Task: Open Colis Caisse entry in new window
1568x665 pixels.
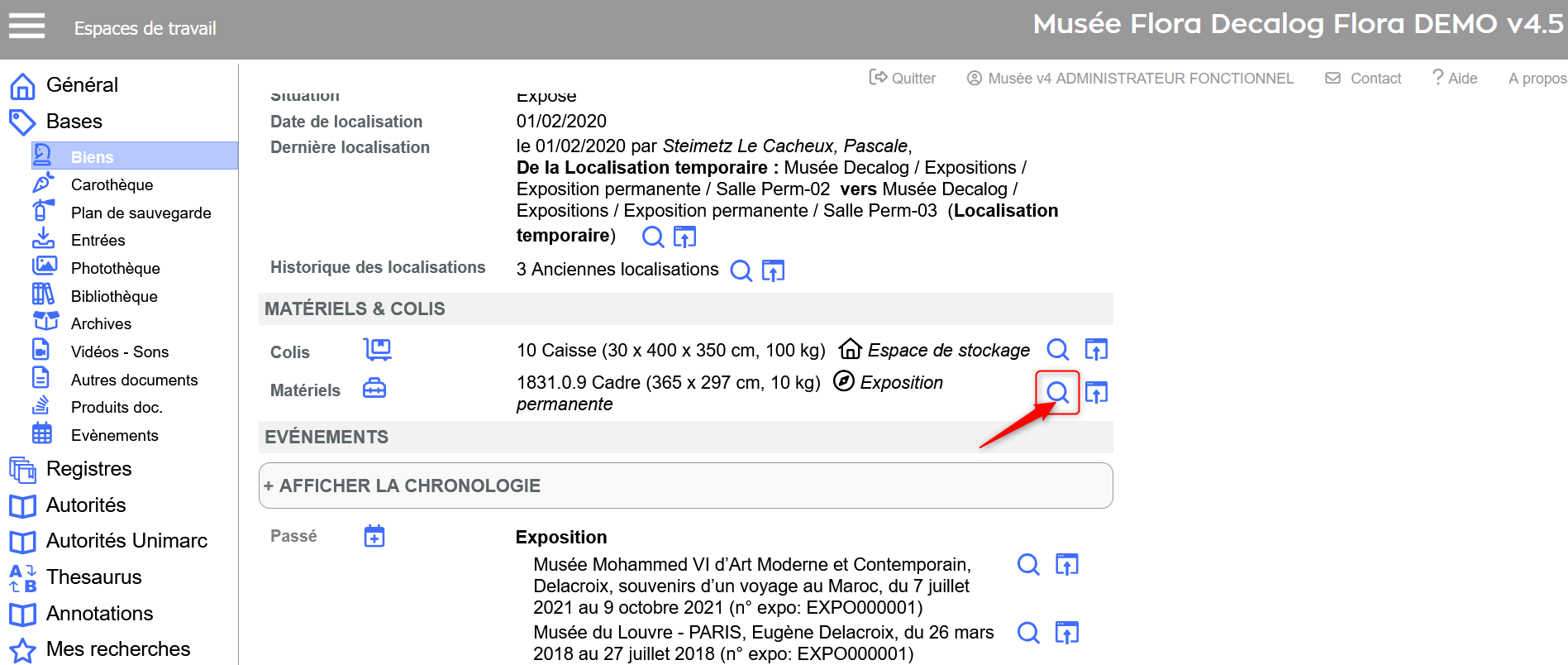Action: 1096,350
